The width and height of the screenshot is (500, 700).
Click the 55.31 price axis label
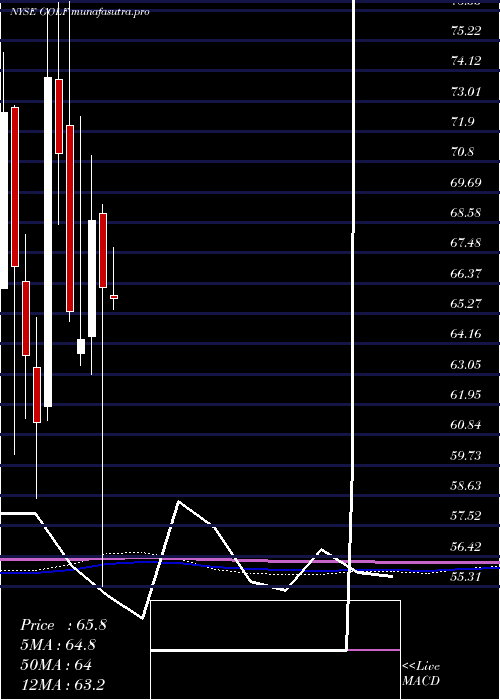[x=466, y=577]
